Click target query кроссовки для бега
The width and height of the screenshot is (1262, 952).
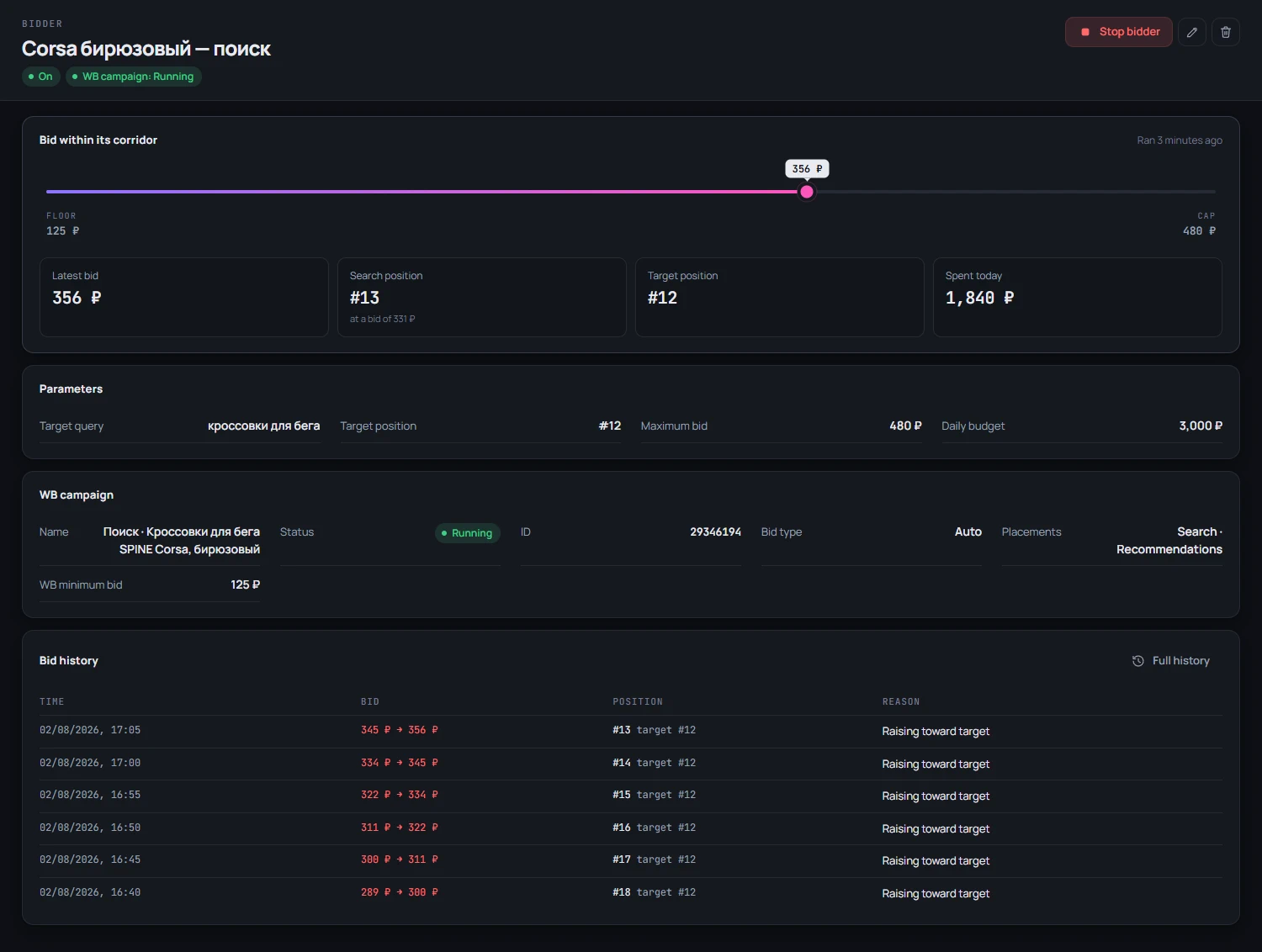click(x=263, y=426)
